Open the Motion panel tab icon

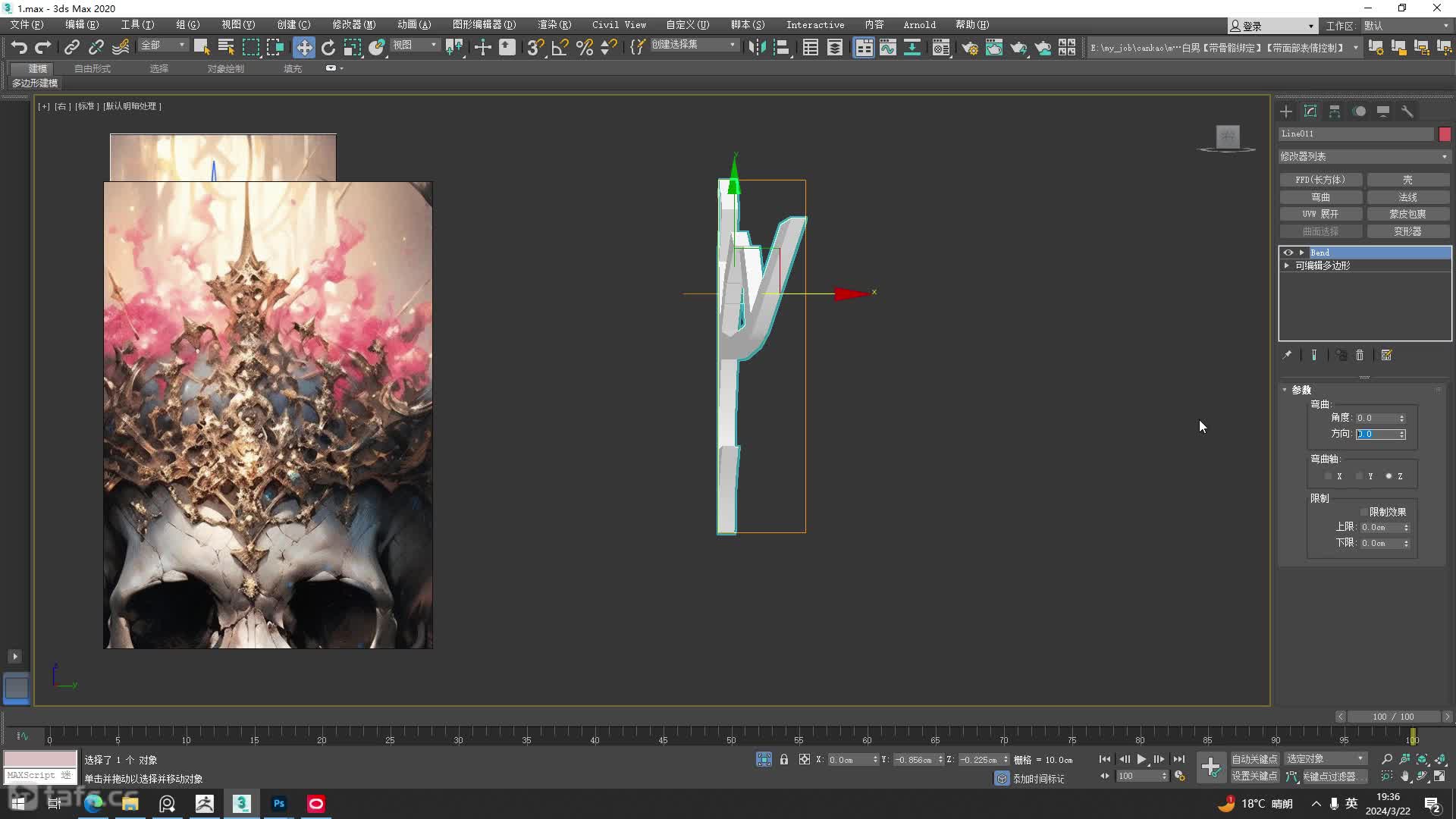click(1359, 111)
